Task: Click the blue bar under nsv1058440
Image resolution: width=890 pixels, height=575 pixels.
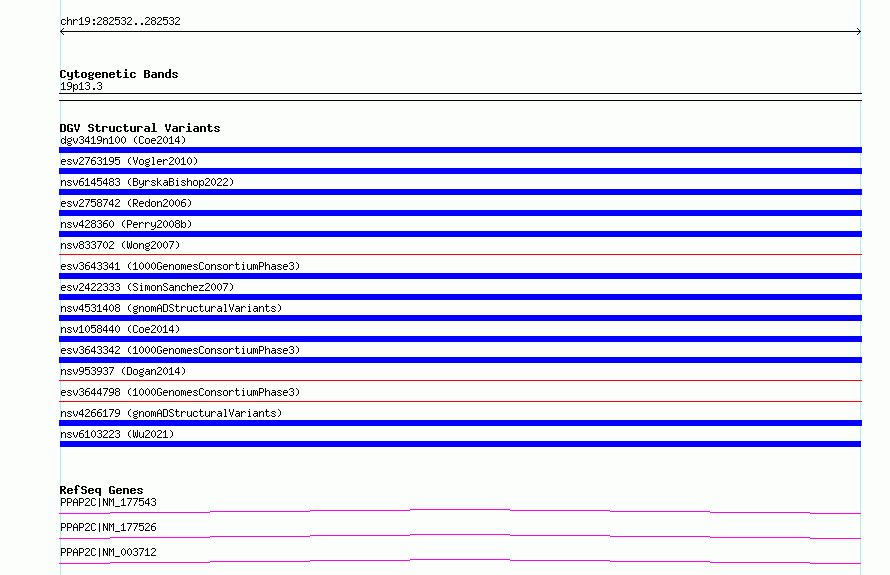Action: (x=460, y=339)
